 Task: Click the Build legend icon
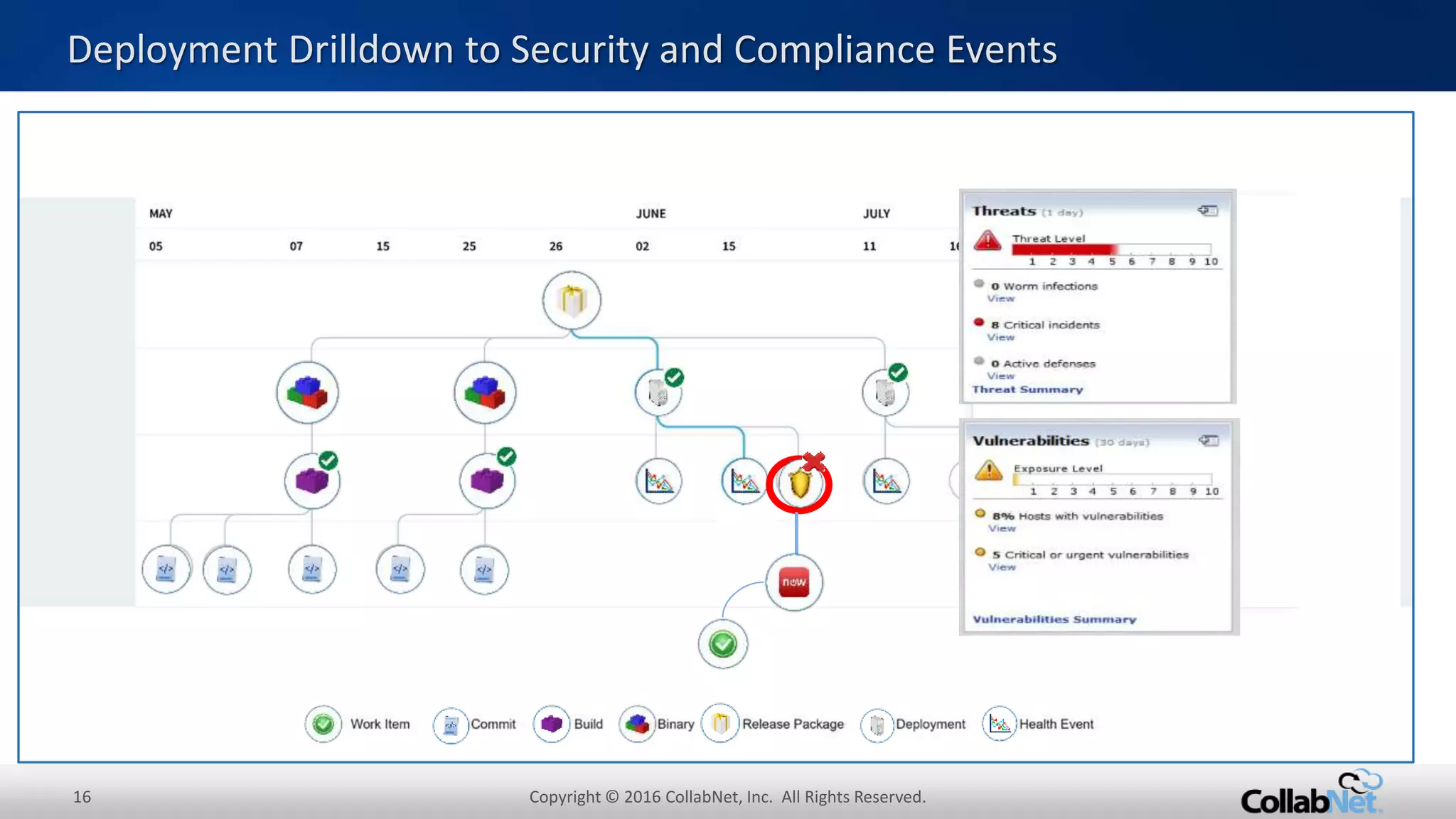coord(552,724)
